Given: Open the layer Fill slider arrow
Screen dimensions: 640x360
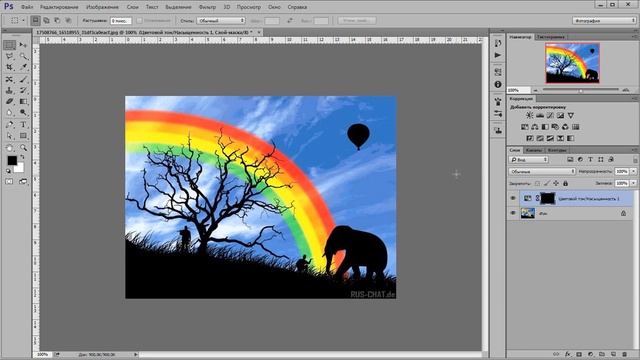Looking at the screenshot, I should click(x=633, y=183).
